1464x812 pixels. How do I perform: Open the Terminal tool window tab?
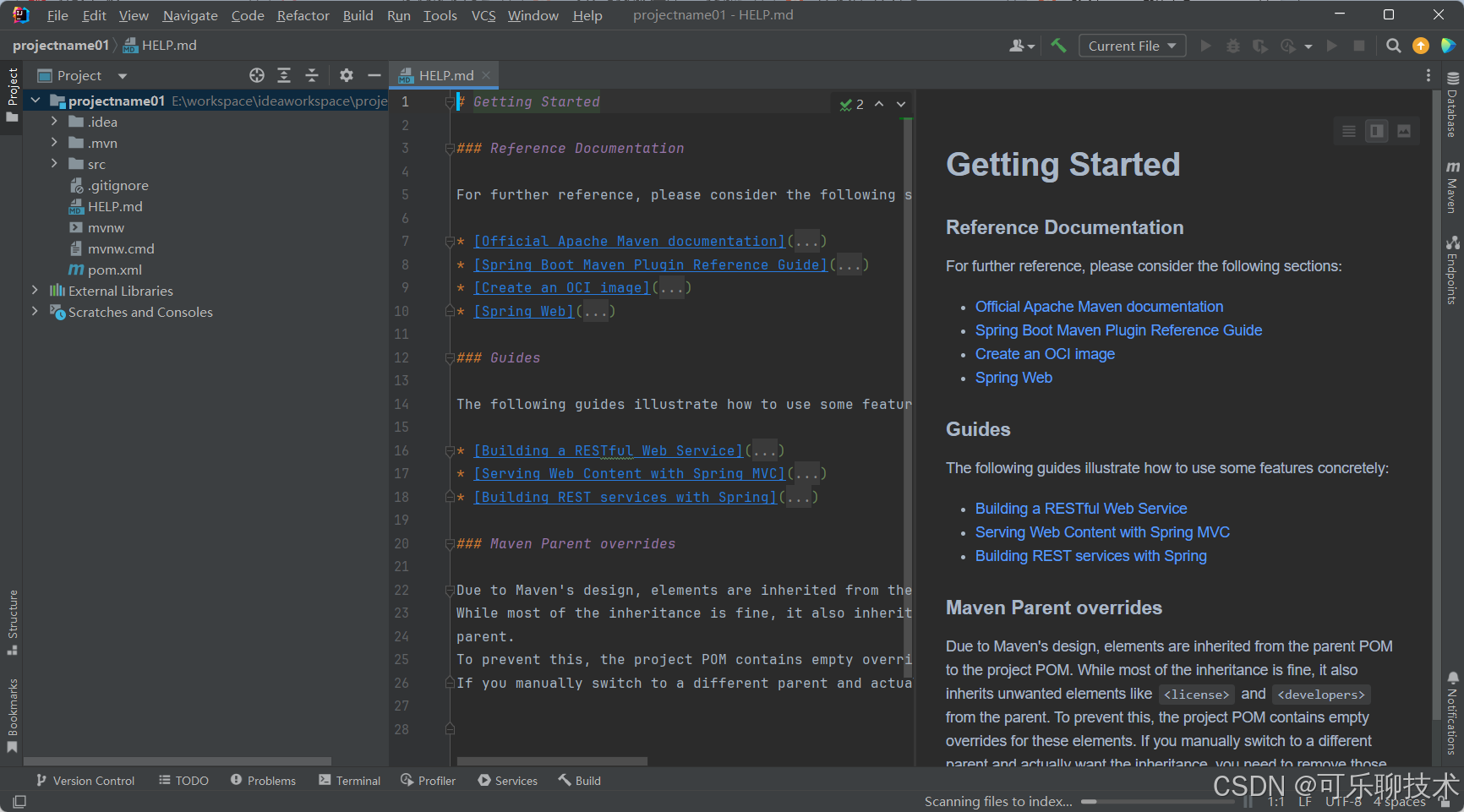point(350,781)
